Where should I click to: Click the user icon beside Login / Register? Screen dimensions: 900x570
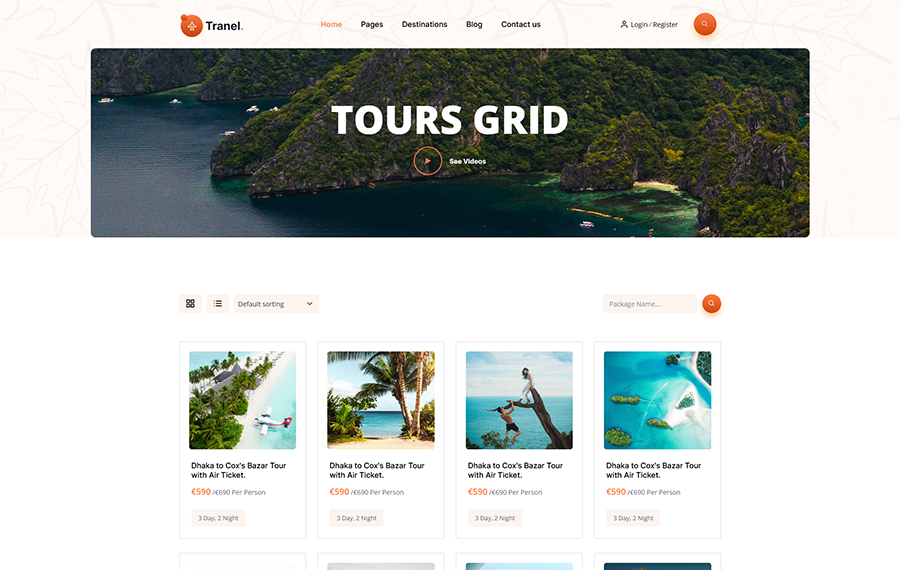click(624, 24)
